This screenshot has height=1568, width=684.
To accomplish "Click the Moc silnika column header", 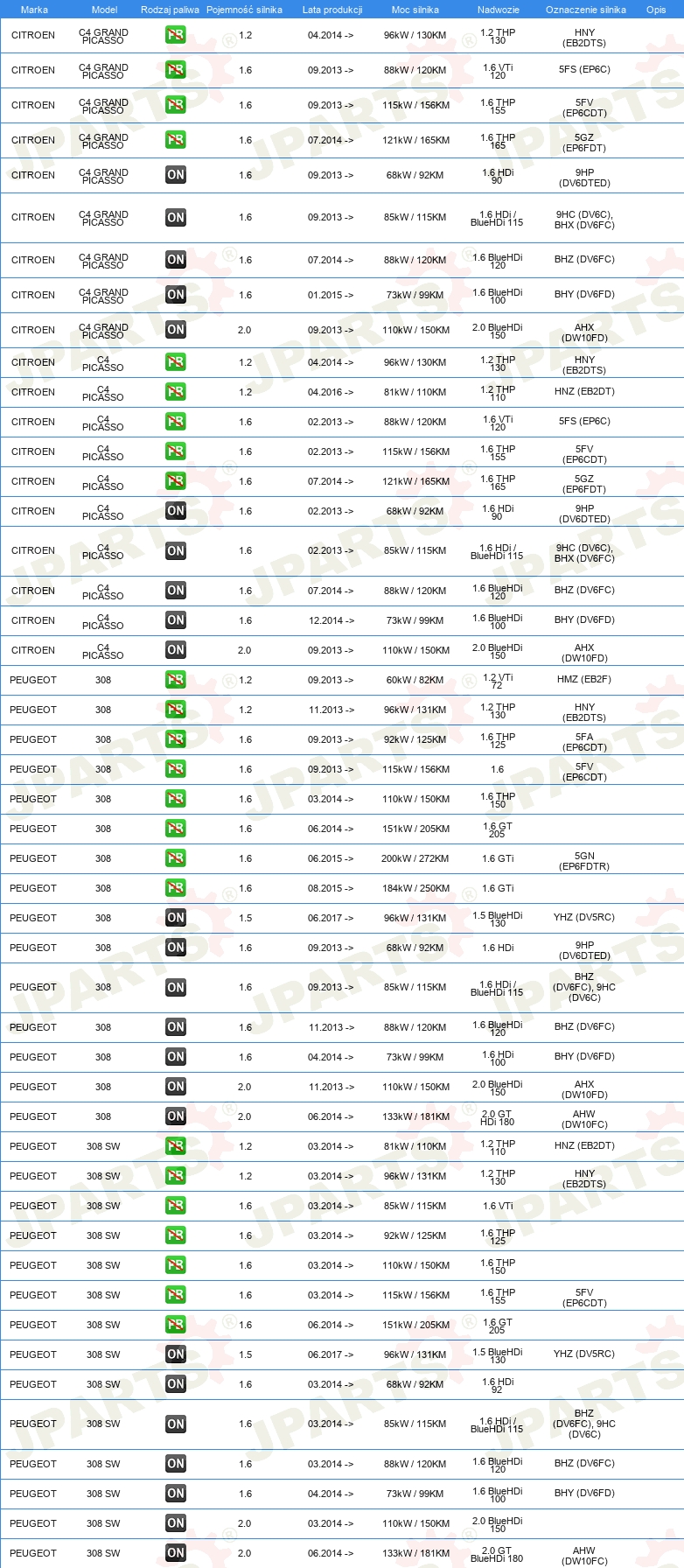I will (415, 10).
